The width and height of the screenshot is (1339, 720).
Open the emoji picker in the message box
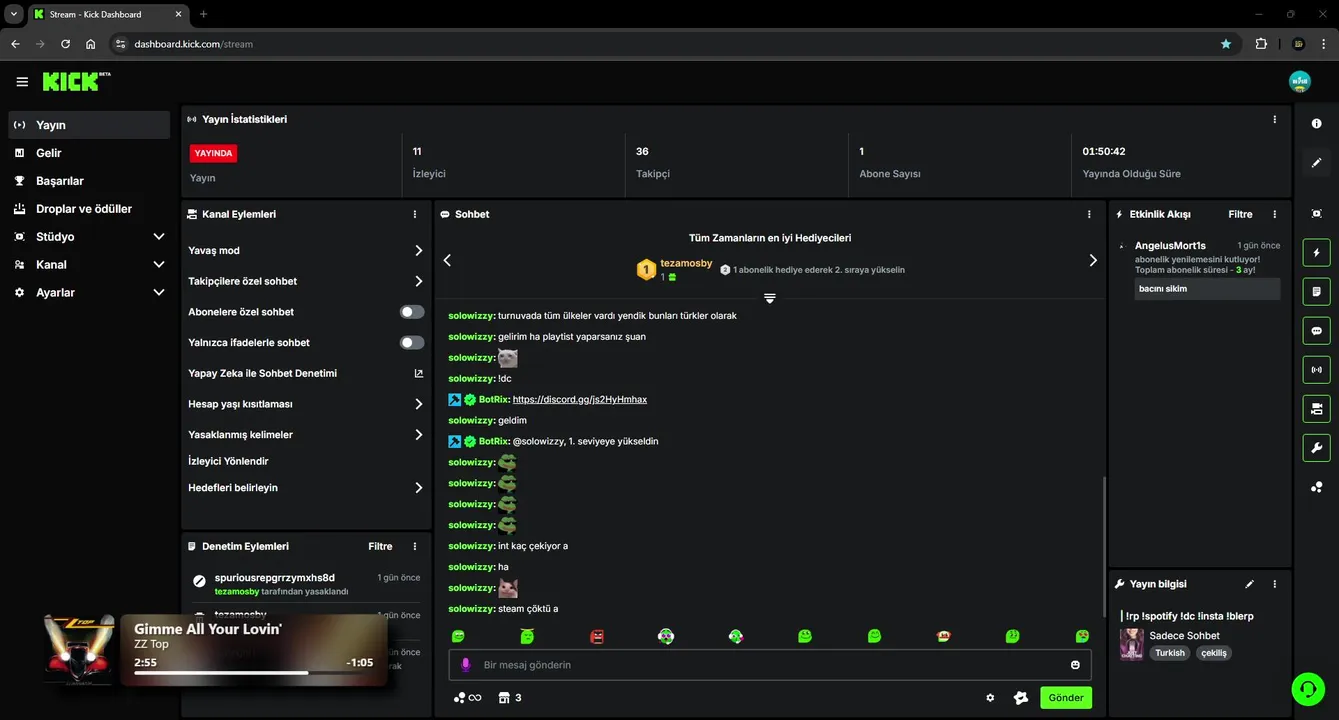tap(1075, 665)
